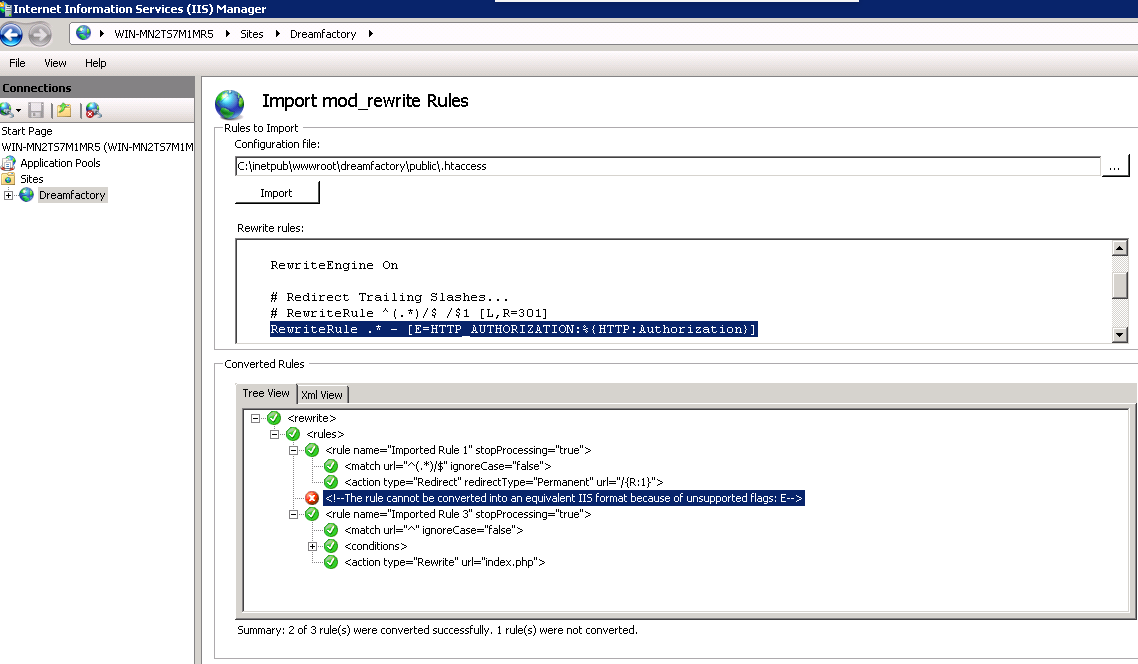Image resolution: width=1138 pixels, height=664 pixels.
Task: Click the green check beside the Redirect action
Action: pos(331,482)
